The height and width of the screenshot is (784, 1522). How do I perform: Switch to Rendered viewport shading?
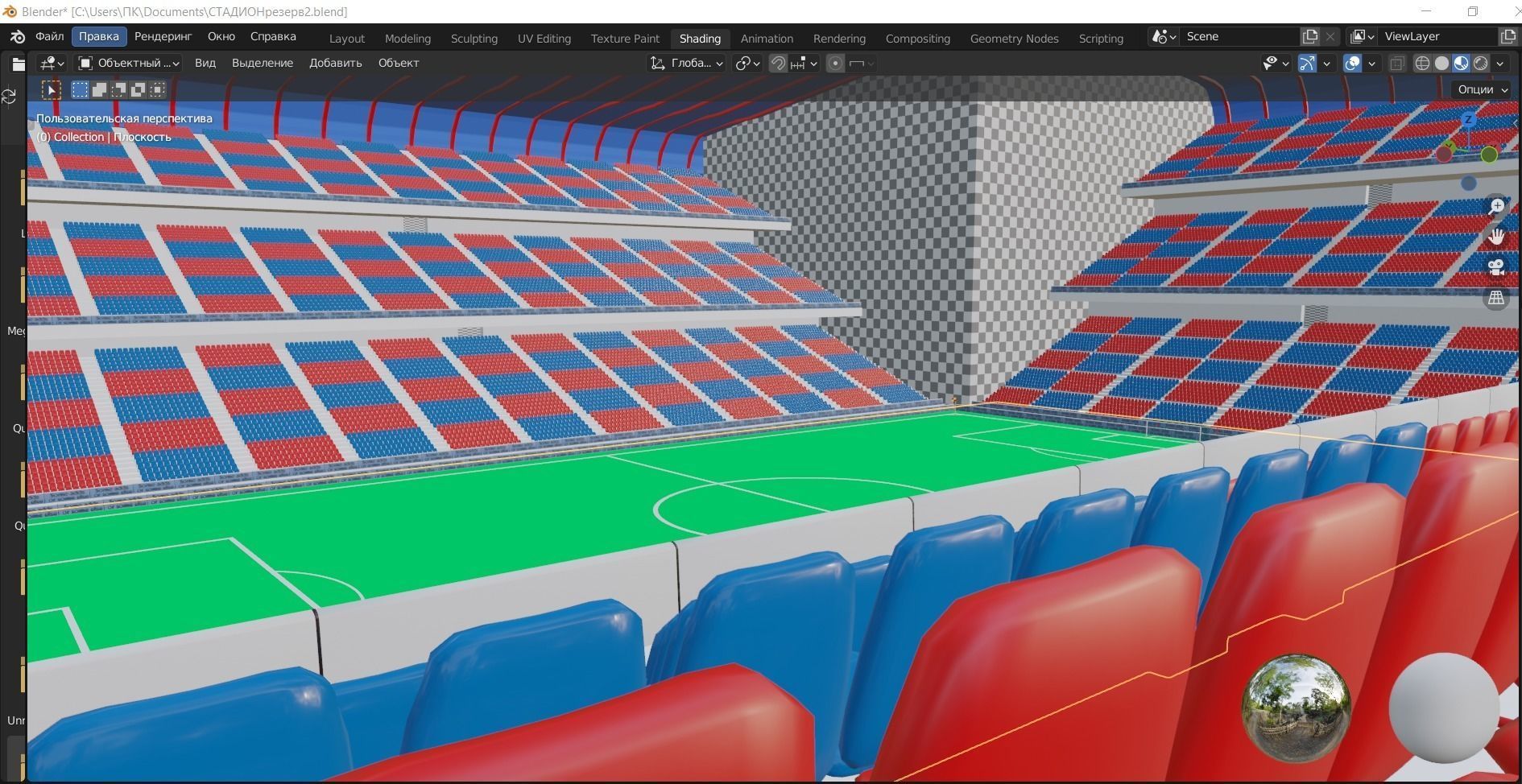pos(1482,63)
